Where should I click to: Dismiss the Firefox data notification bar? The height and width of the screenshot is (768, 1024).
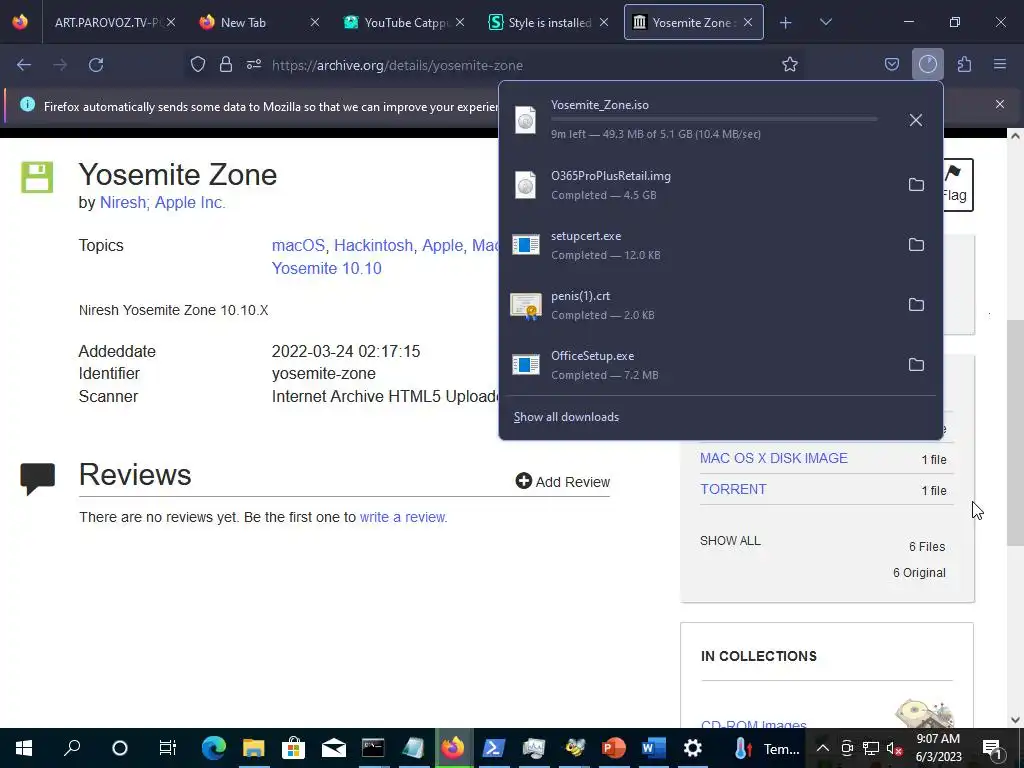pyautogui.click(x=999, y=104)
